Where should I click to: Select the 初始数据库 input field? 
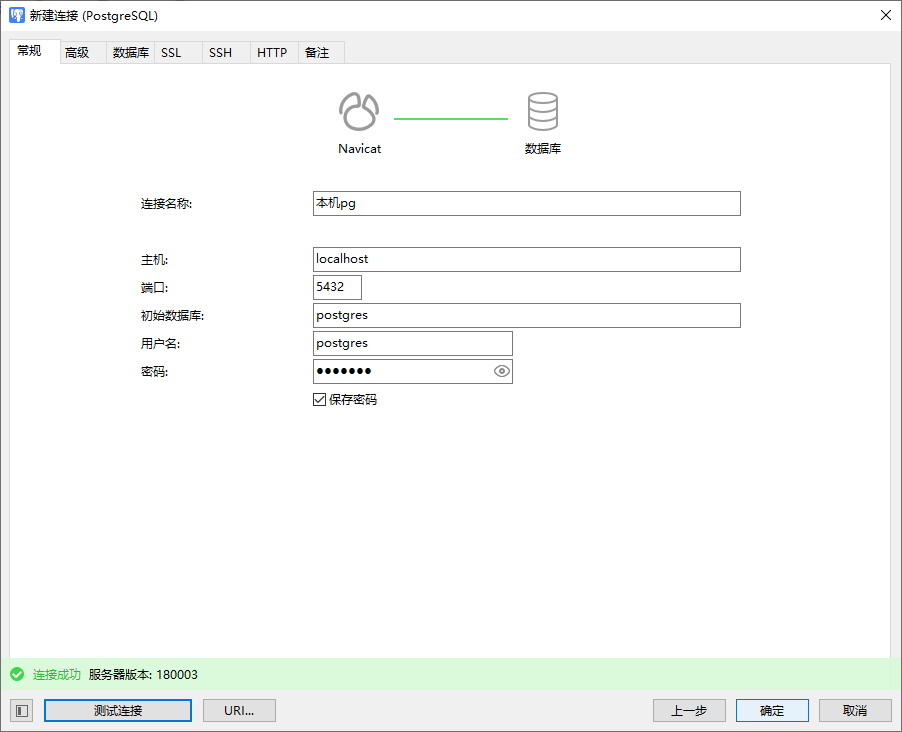click(x=526, y=315)
